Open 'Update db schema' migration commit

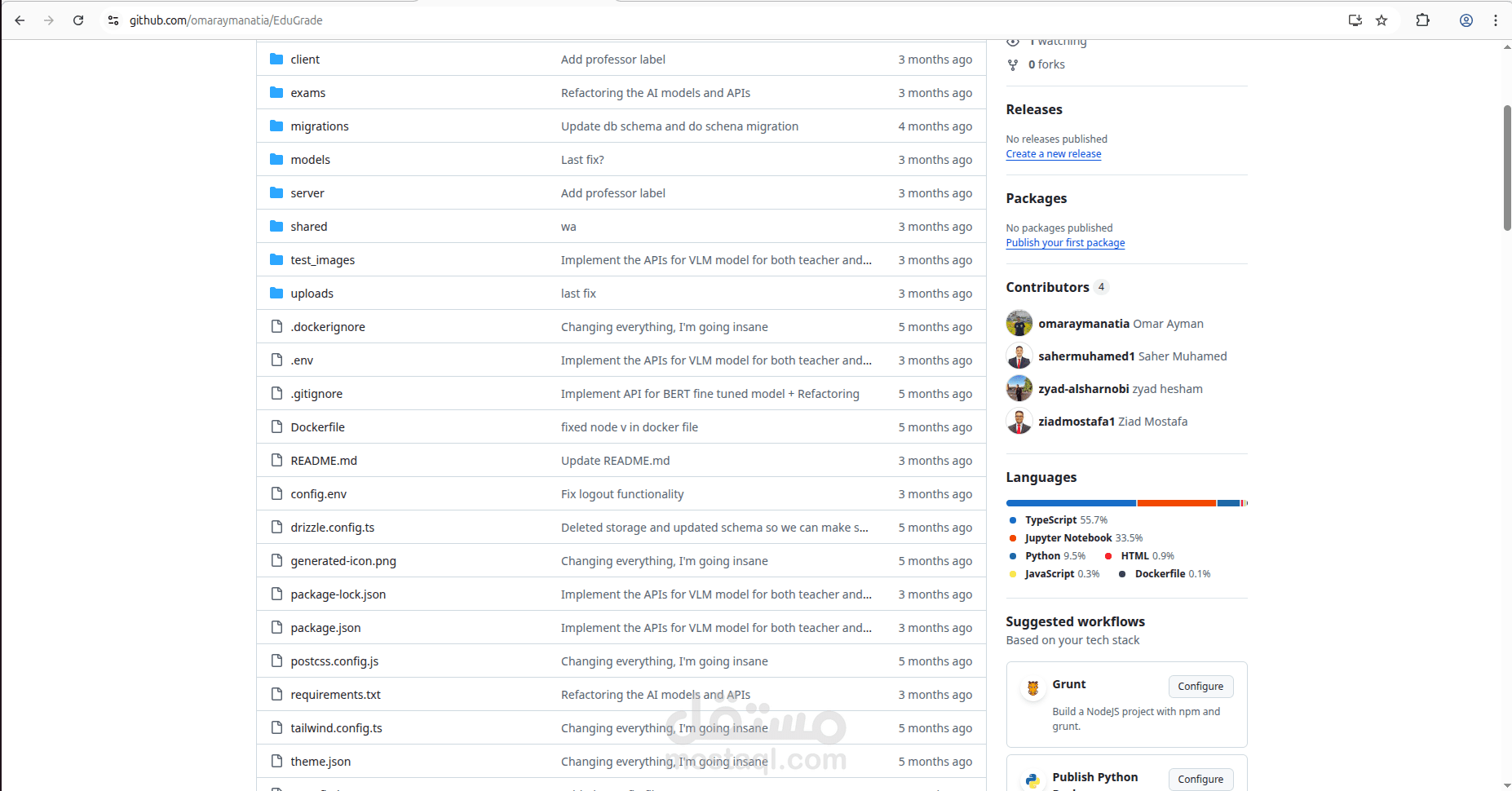[x=679, y=126]
